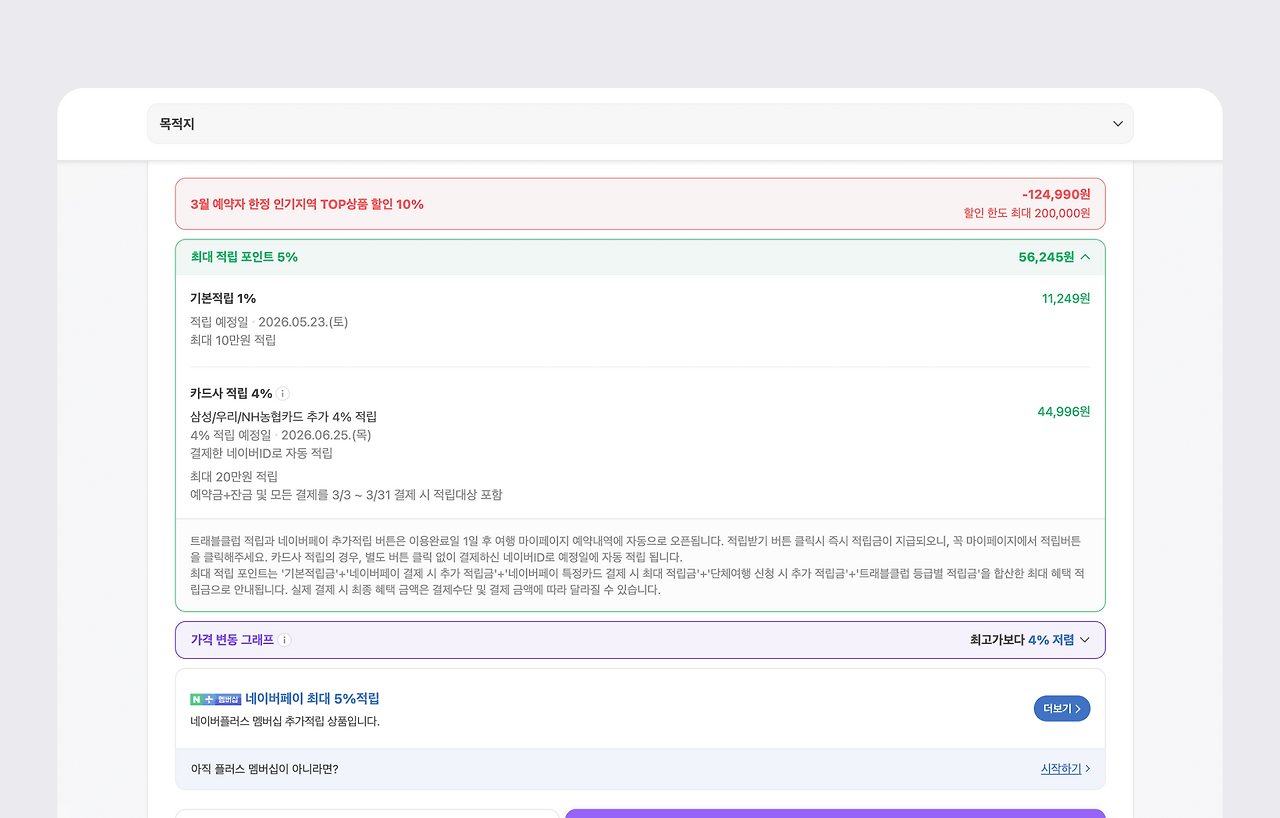Click the 3월 예약자 한정 discount banner text

307,204
